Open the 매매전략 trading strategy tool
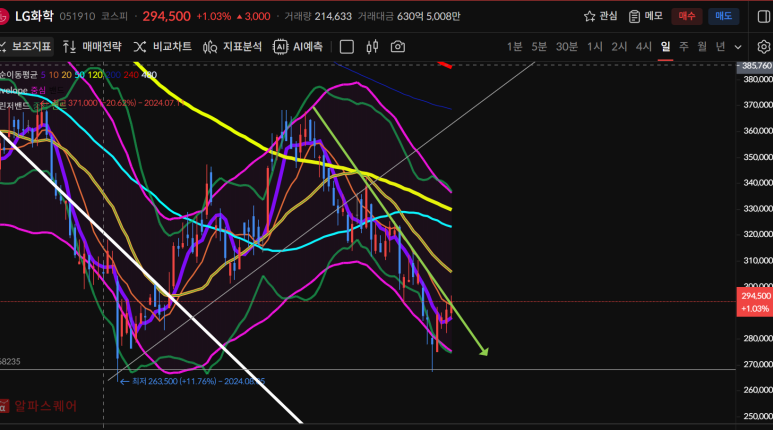This screenshot has width=773, height=430. pos(92,47)
